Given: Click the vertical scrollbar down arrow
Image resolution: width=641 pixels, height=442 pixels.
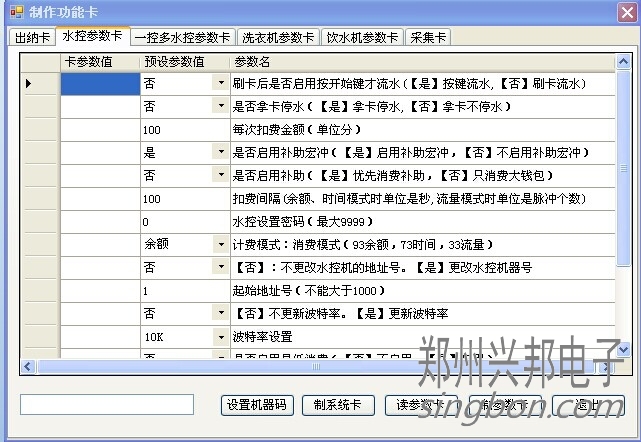Looking at the screenshot, I should tap(624, 350).
